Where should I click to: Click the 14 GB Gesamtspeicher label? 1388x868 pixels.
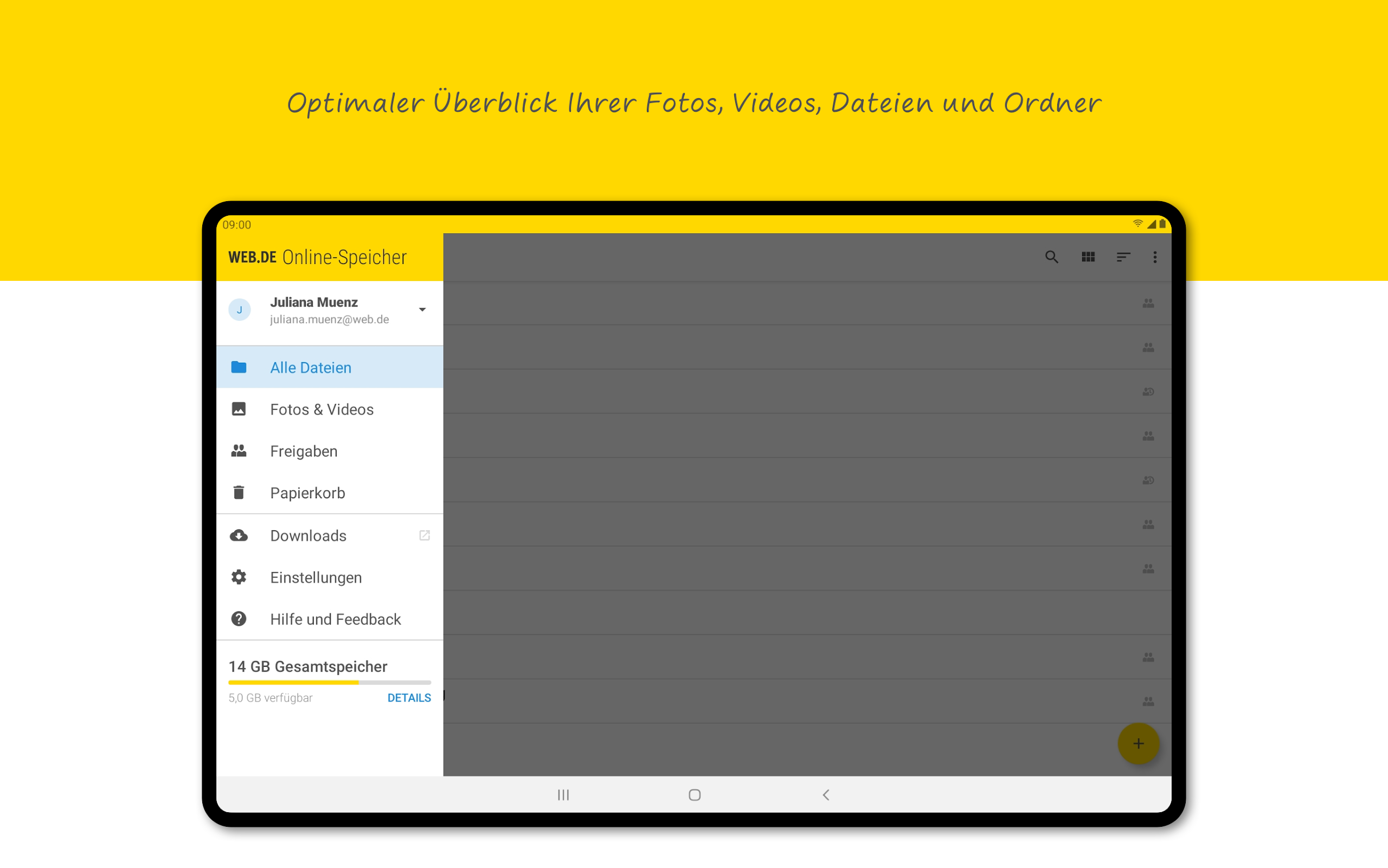coord(307,666)
